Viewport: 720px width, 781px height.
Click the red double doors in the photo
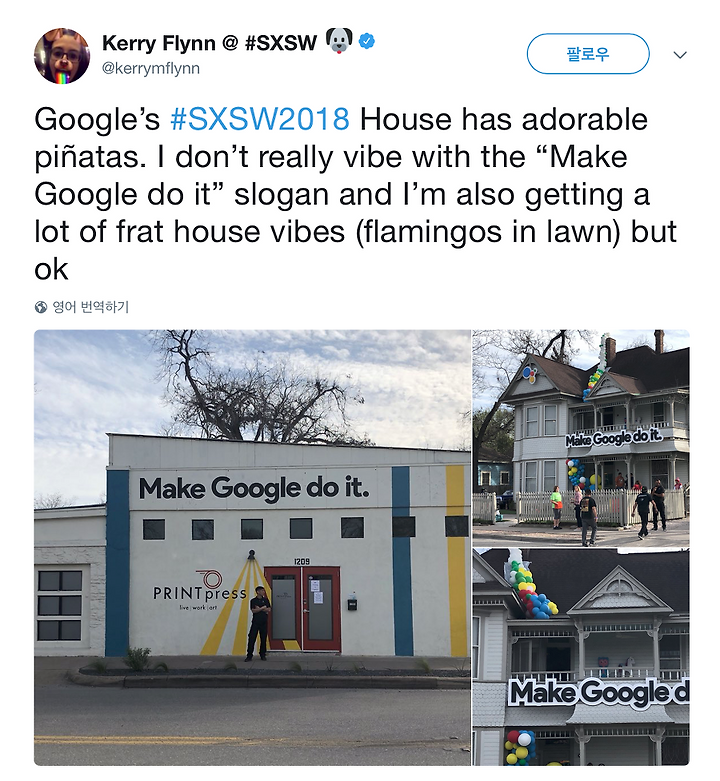pos(303,609)
